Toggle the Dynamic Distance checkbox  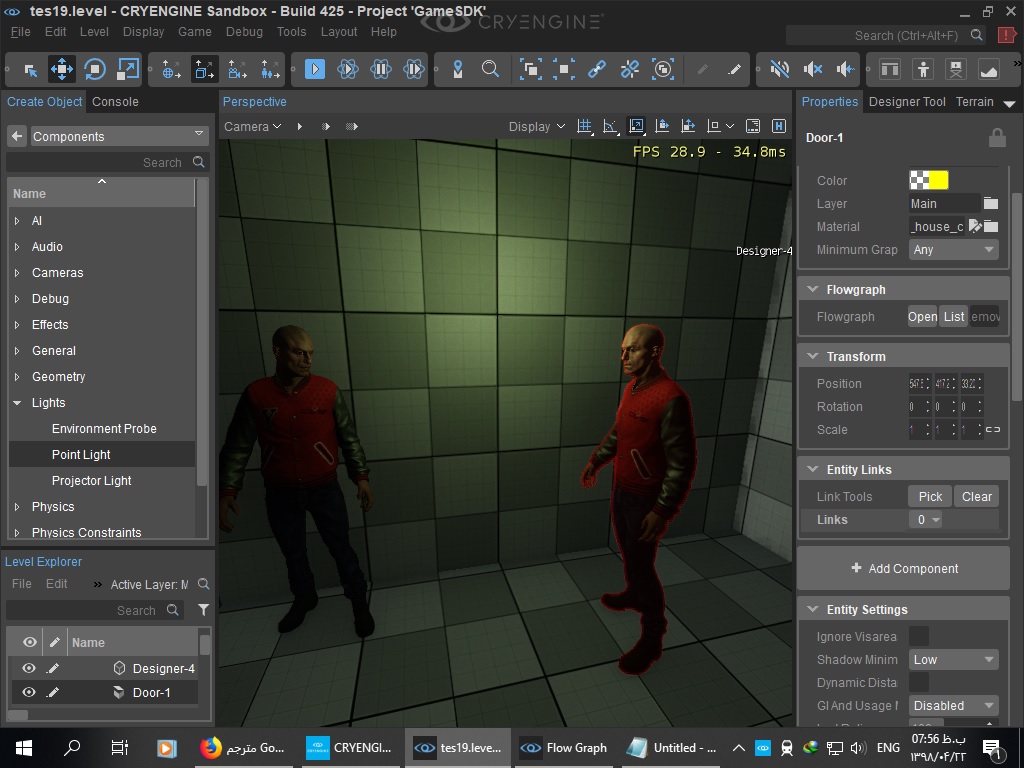(919, 682)
